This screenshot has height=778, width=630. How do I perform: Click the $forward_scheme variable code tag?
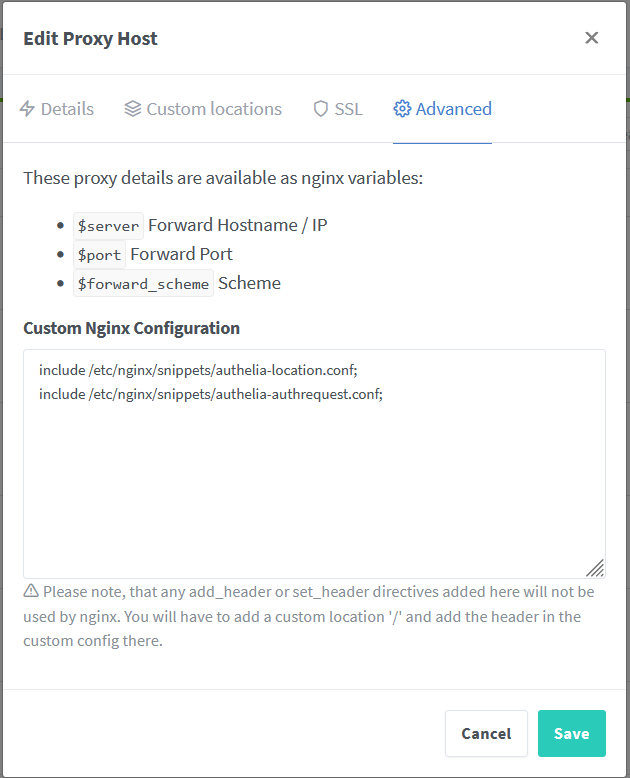coord(143,283)
